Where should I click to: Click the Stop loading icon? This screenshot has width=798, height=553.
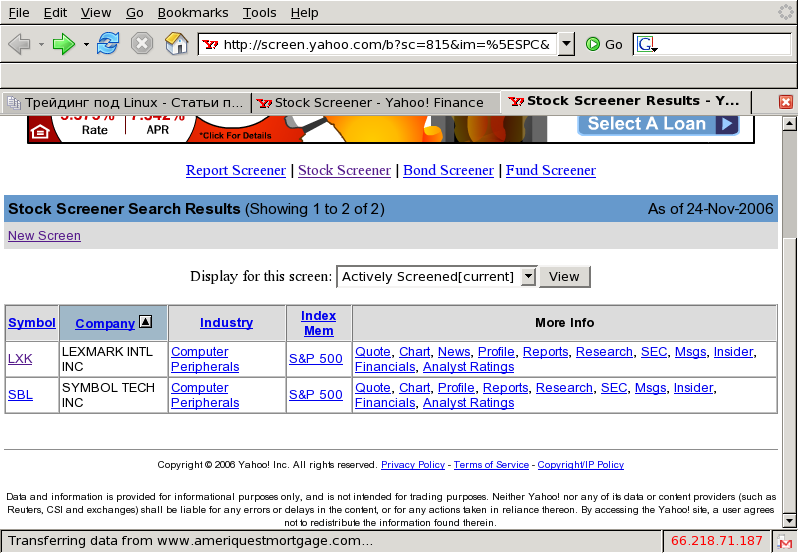point(142,44)
